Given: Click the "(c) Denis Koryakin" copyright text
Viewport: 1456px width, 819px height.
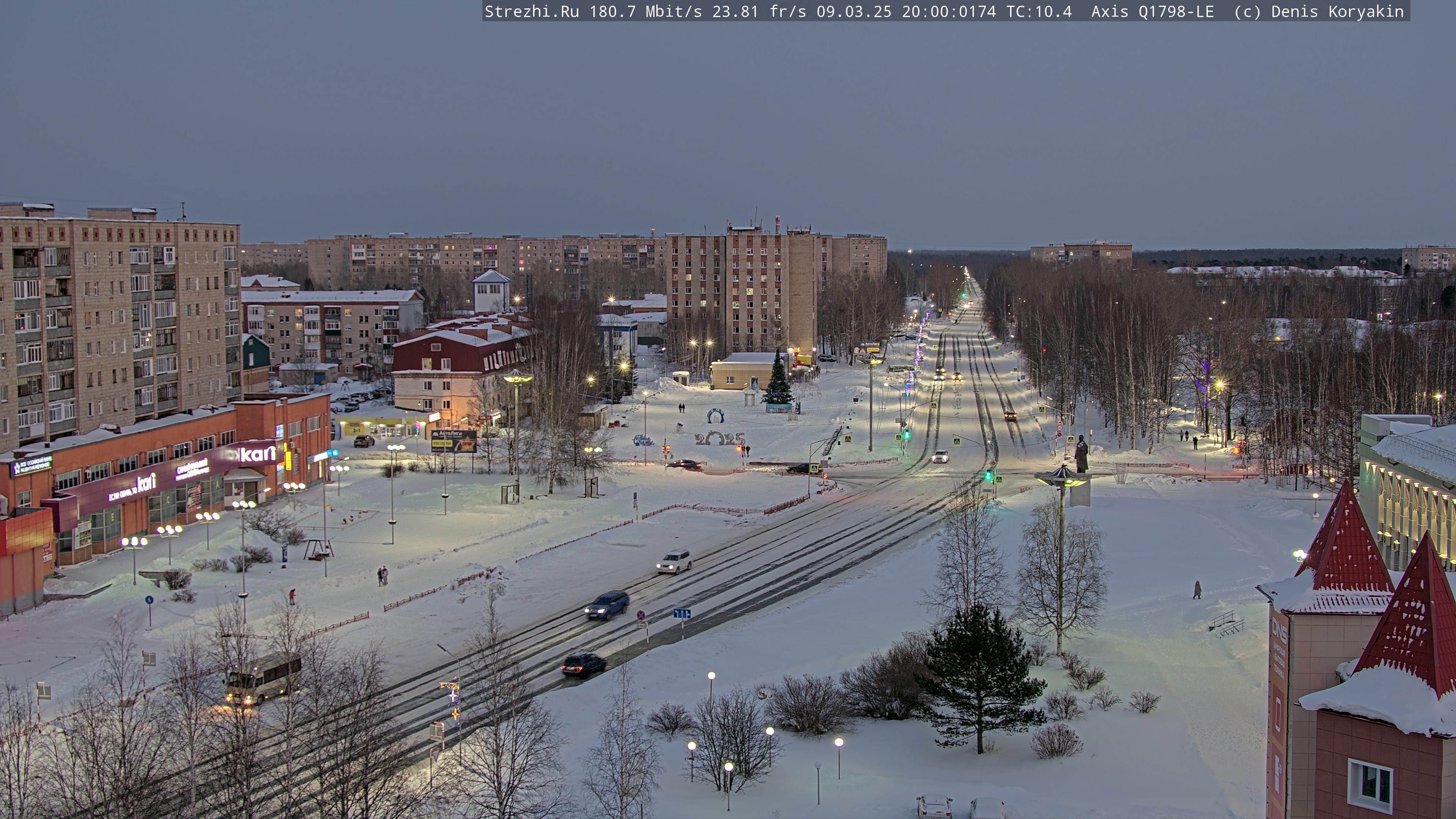Looking at the screenshot, I should [x=1319, y=11].
